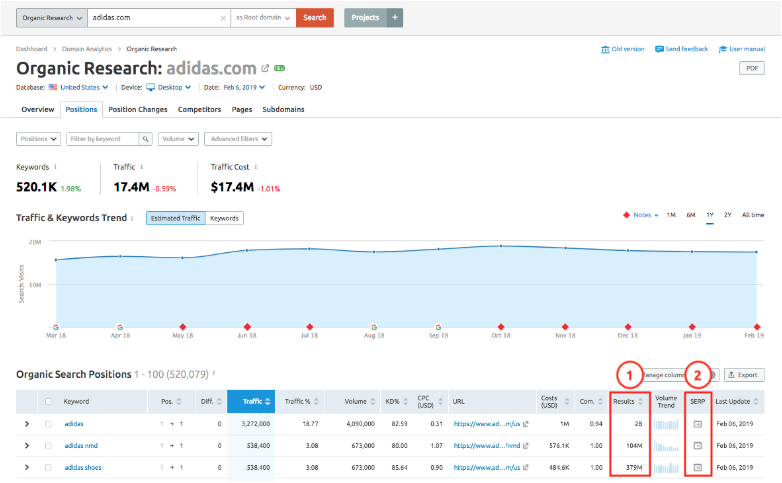Sort by Last Update column arrows
Screen dimensions: 782x483
tap(756, 401)
